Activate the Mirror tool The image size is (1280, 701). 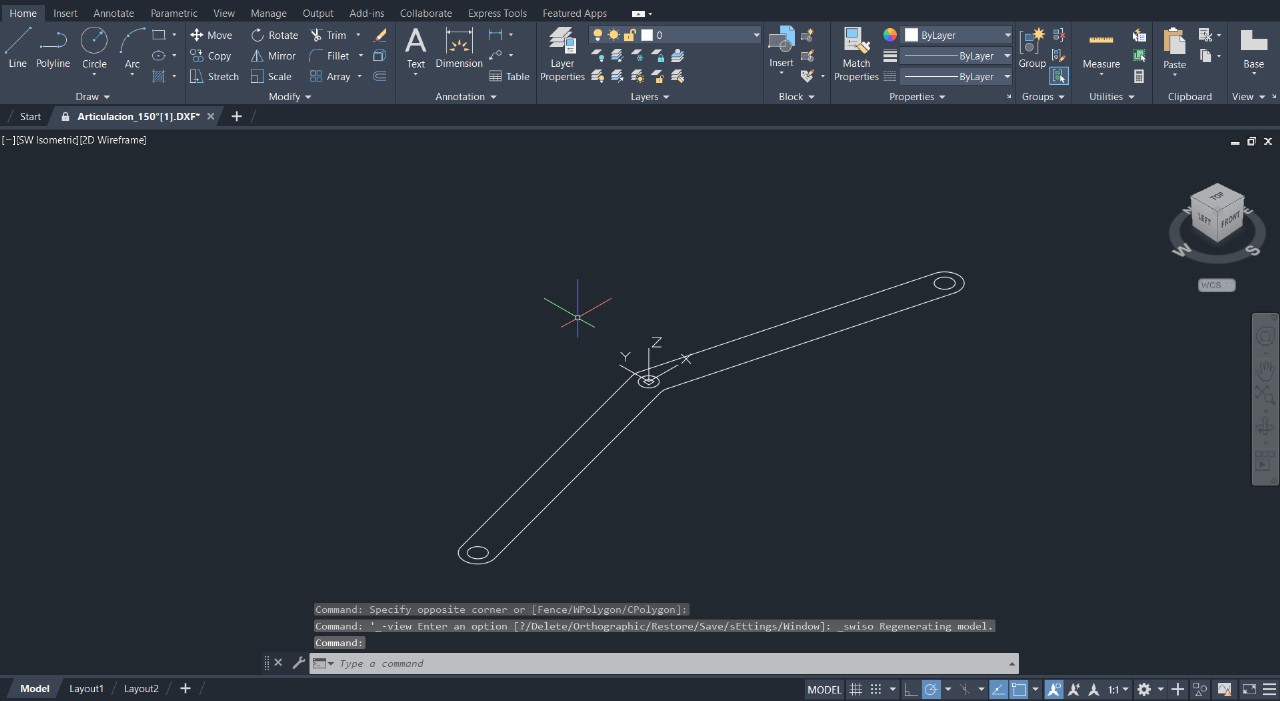[273, 56]
